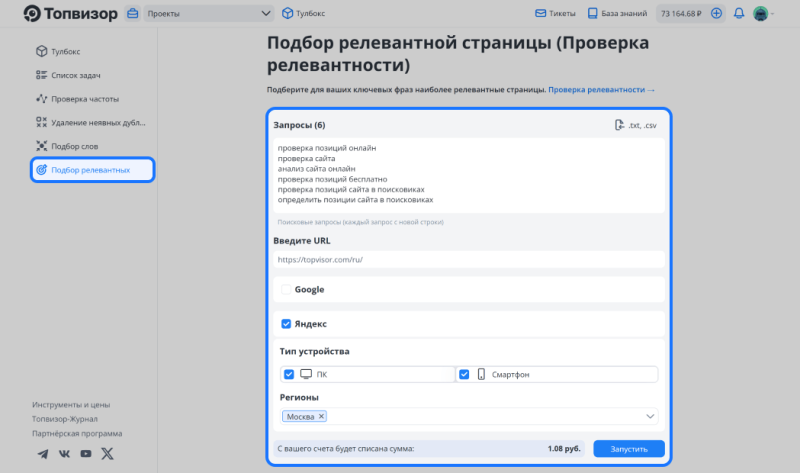Click the smartphone icon next to Смартфон
The height and width of the screenshot is (473, 800).
click(481, 374)
